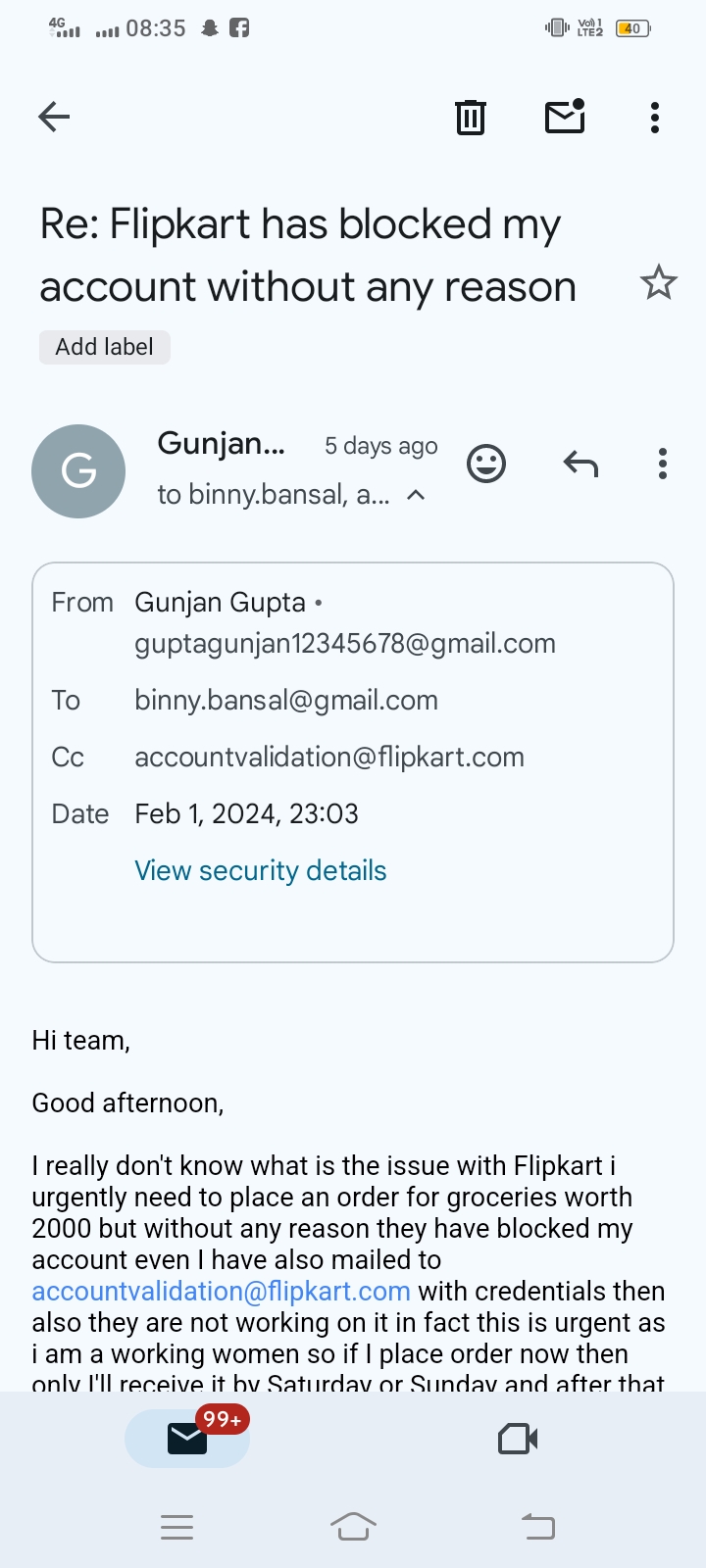Open recent apps via the three-line button
Viewport: 706px width, 1568px height.
tap(176, 1526)
